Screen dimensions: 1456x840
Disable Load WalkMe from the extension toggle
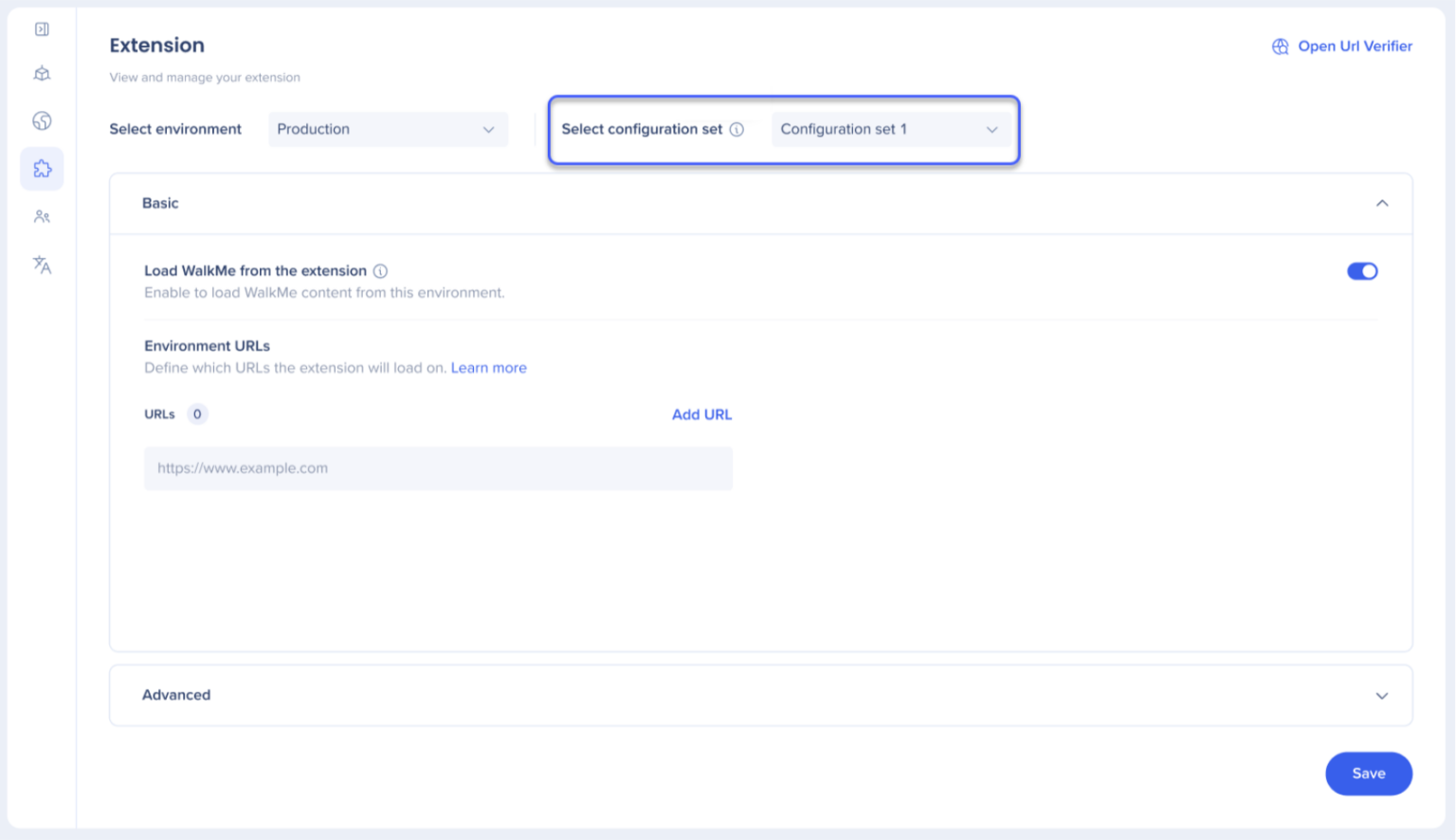pyautogui.click(x=1362, y=270)
